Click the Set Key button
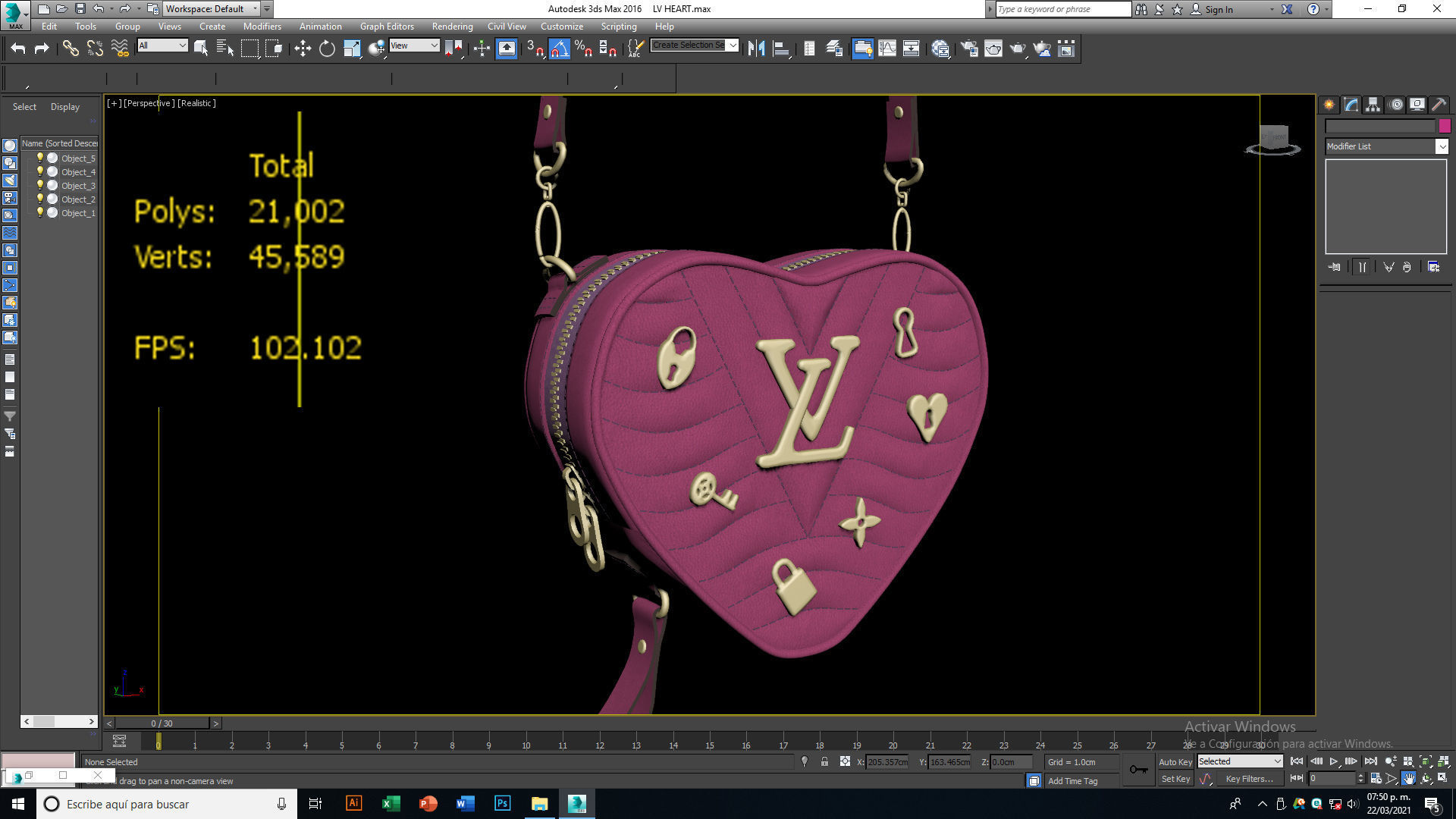The image size is (1456, 819). (1175, 779)
